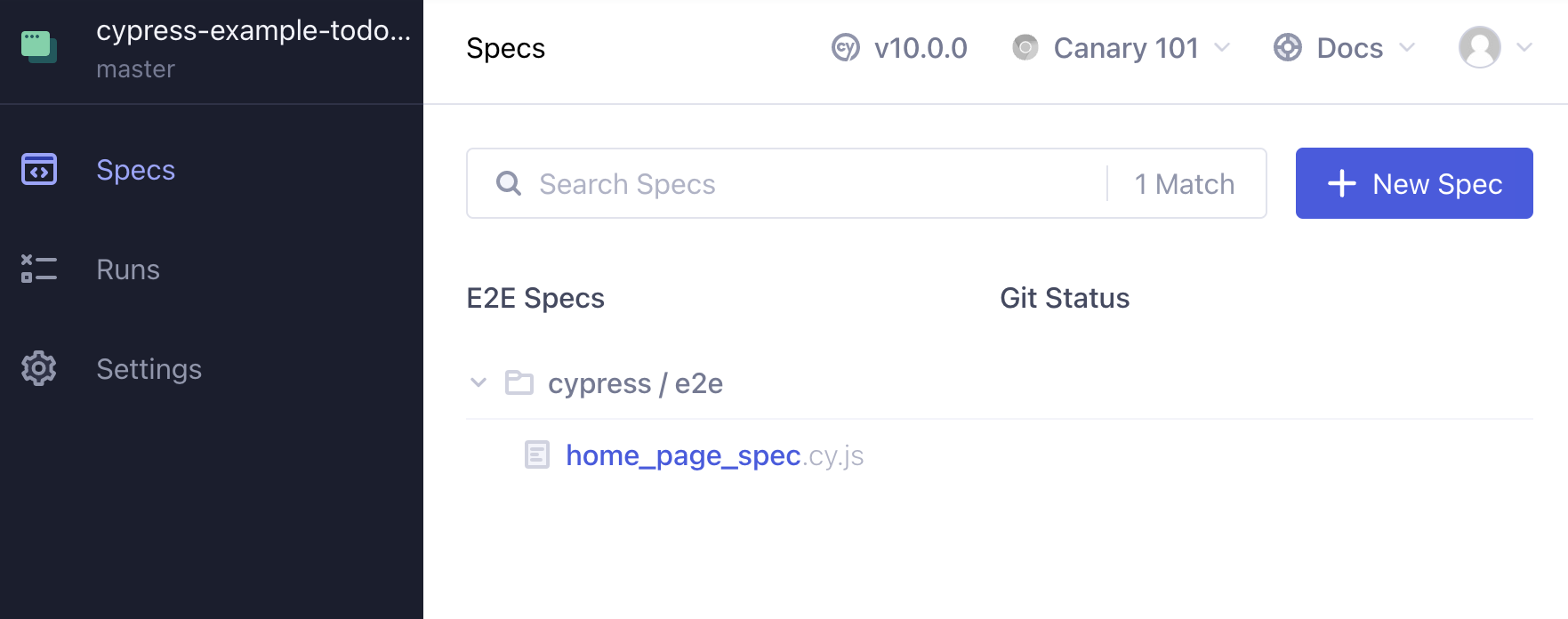Switch to the Runs section
This screenshot has width=1568, height=619.
pyautogui.click(x=127, y=269)
